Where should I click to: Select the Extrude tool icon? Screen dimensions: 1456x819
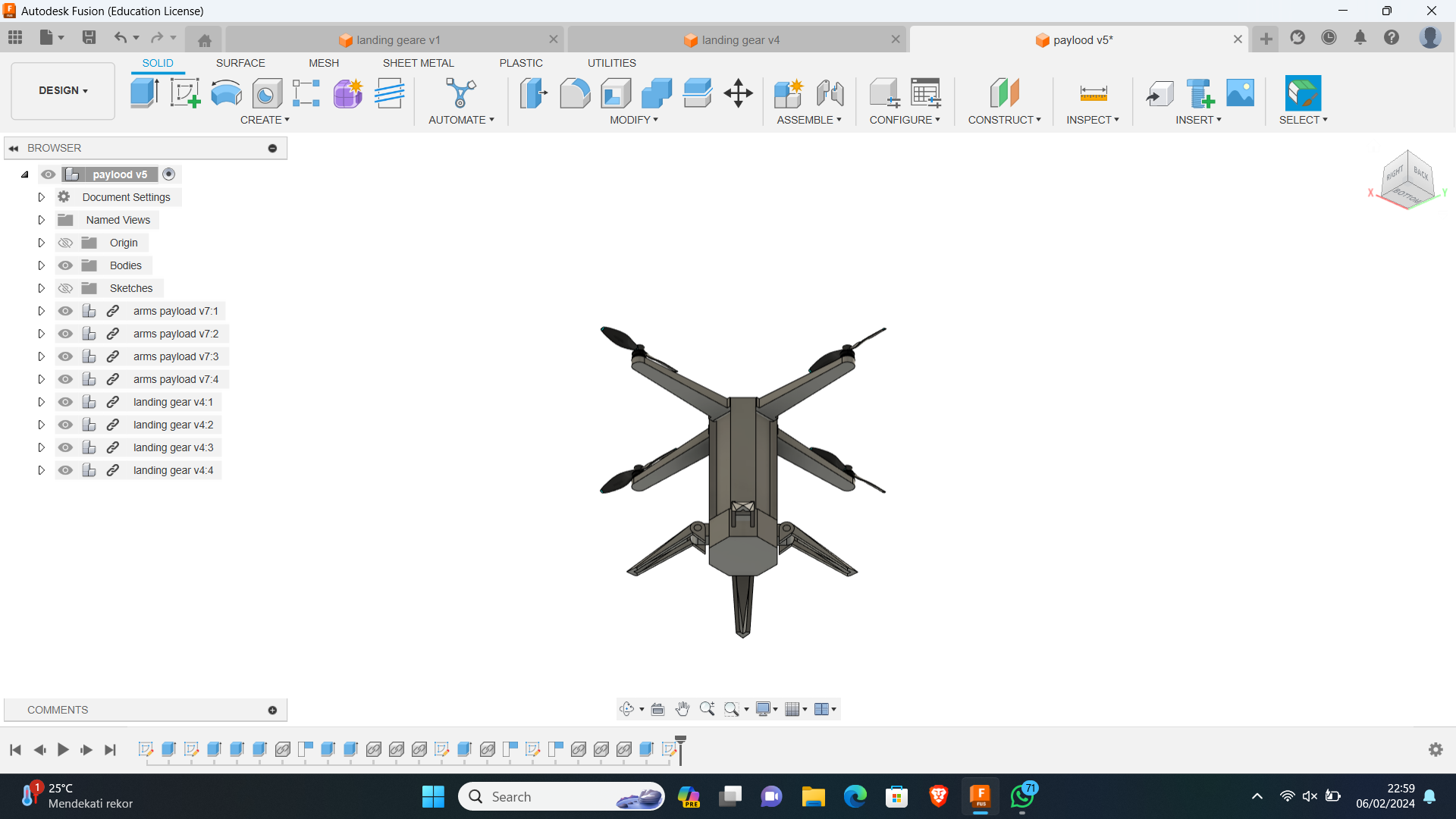[144, 93]
